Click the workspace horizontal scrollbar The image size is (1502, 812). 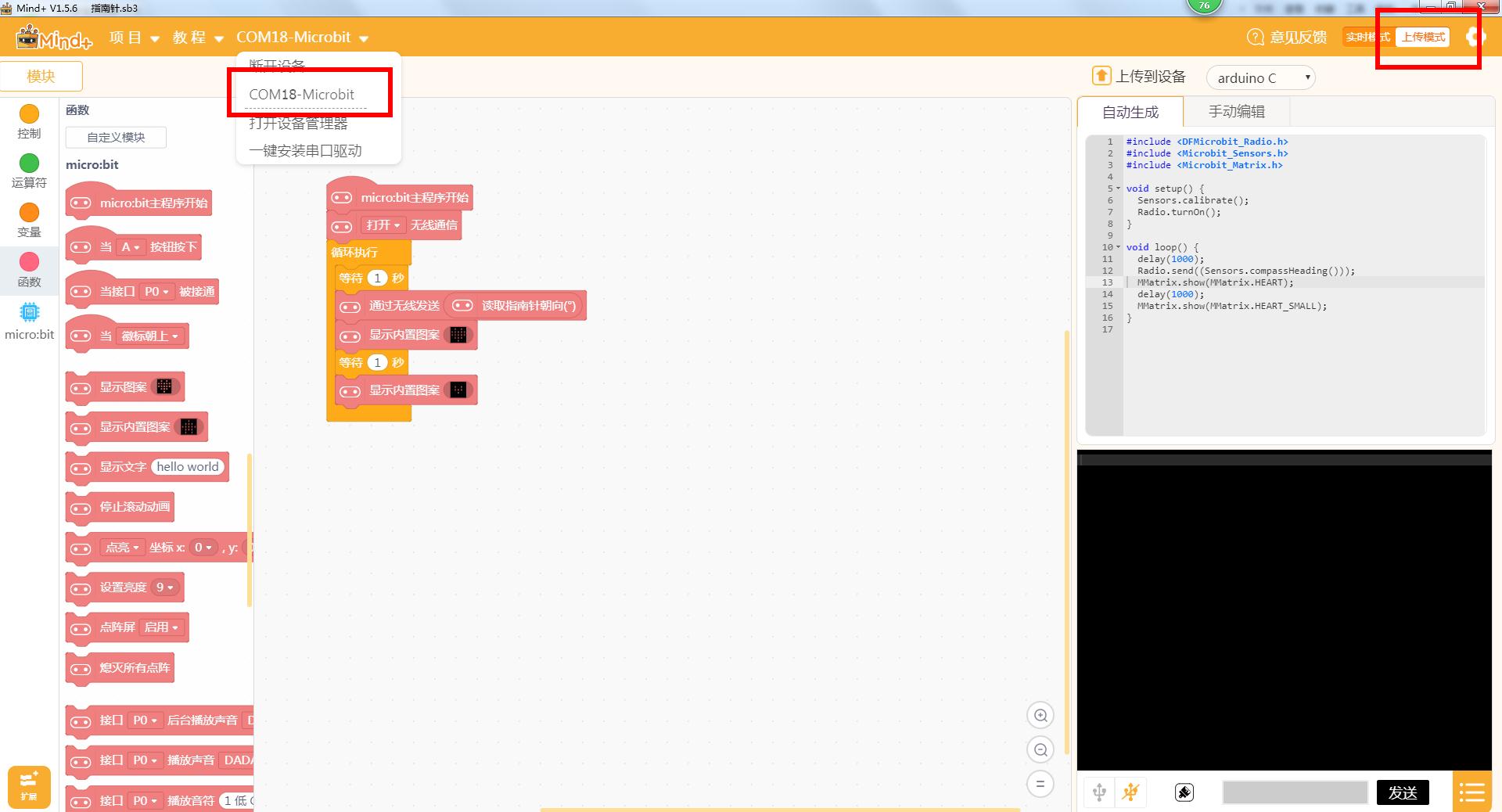(780, 810)
